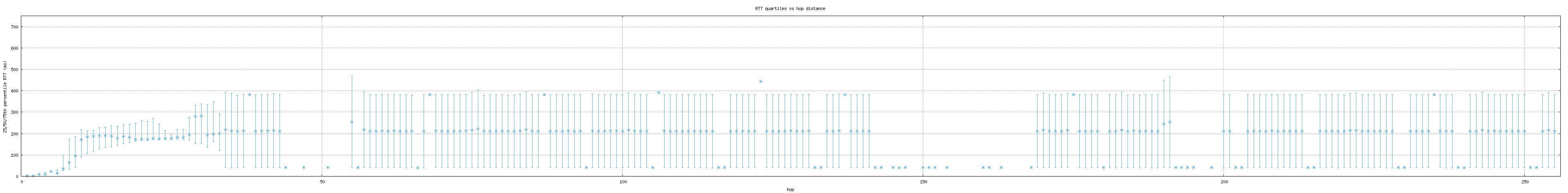Image resolution: width=1568 pixels, height=193 pixels.
Task: Click top cap of error bar at hop 55
Action: (352, 77)
